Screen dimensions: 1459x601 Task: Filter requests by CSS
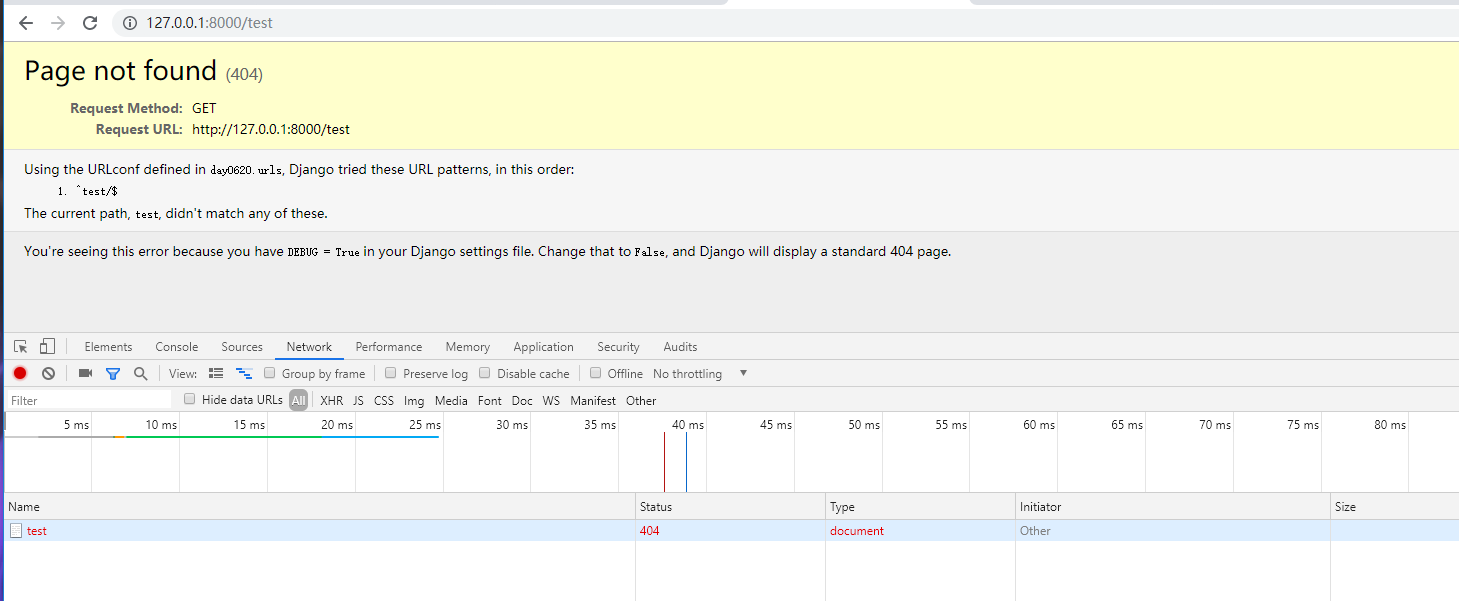(384, 400)
